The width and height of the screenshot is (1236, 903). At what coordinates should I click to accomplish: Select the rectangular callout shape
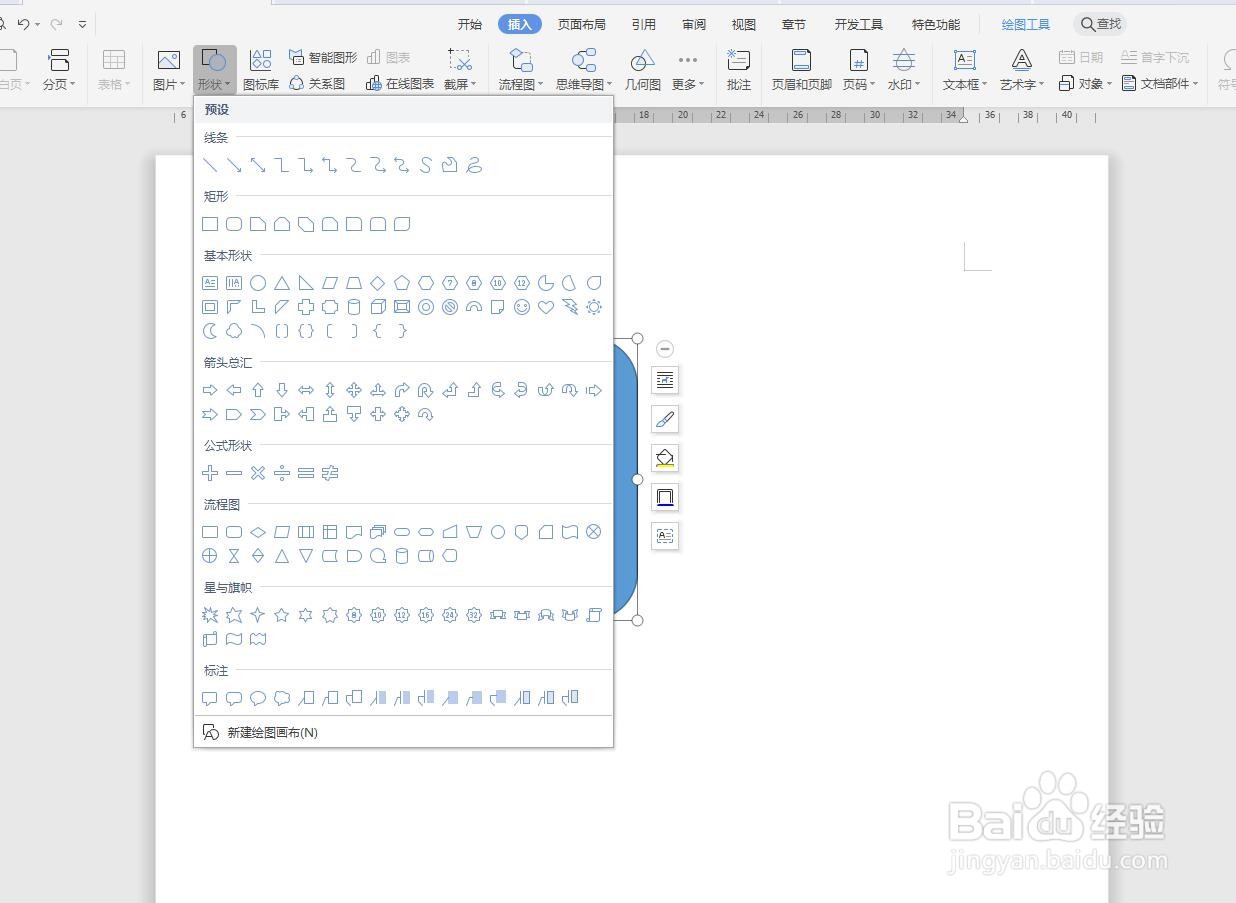click(x=210, y=698)
